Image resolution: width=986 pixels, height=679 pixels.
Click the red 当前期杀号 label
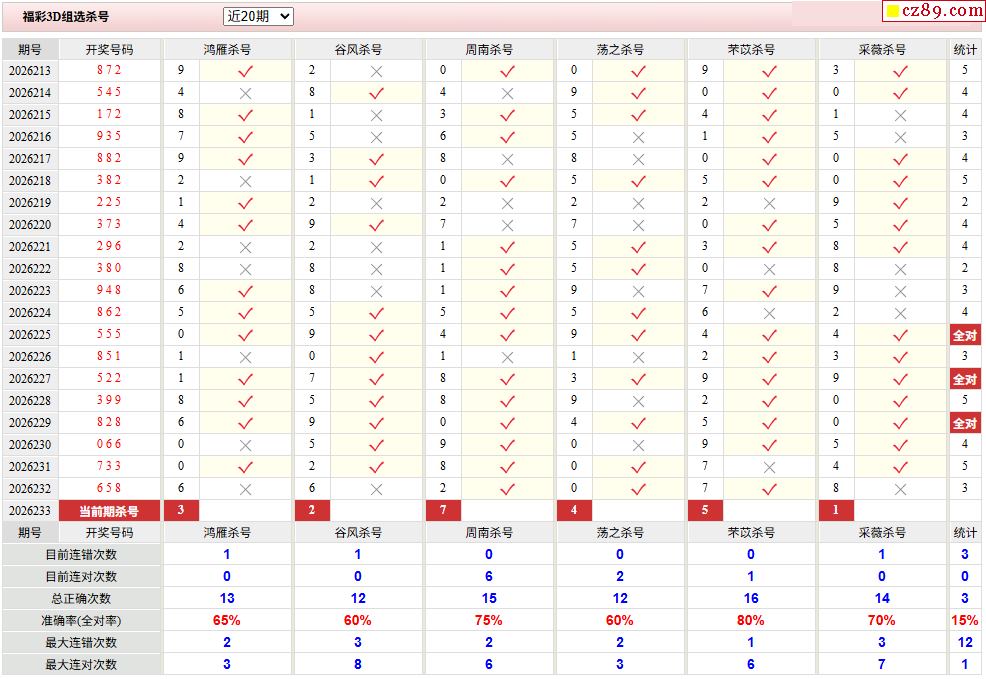109,511
